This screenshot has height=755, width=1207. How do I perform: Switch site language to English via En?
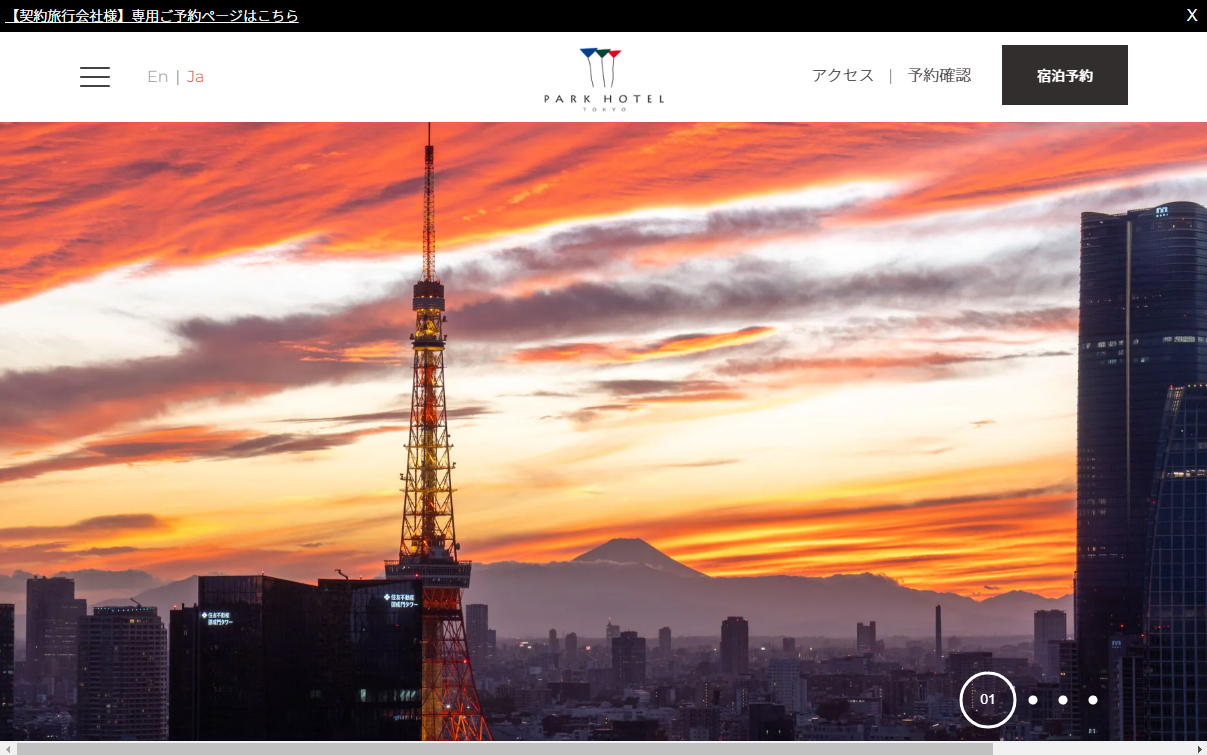point(157,76)
